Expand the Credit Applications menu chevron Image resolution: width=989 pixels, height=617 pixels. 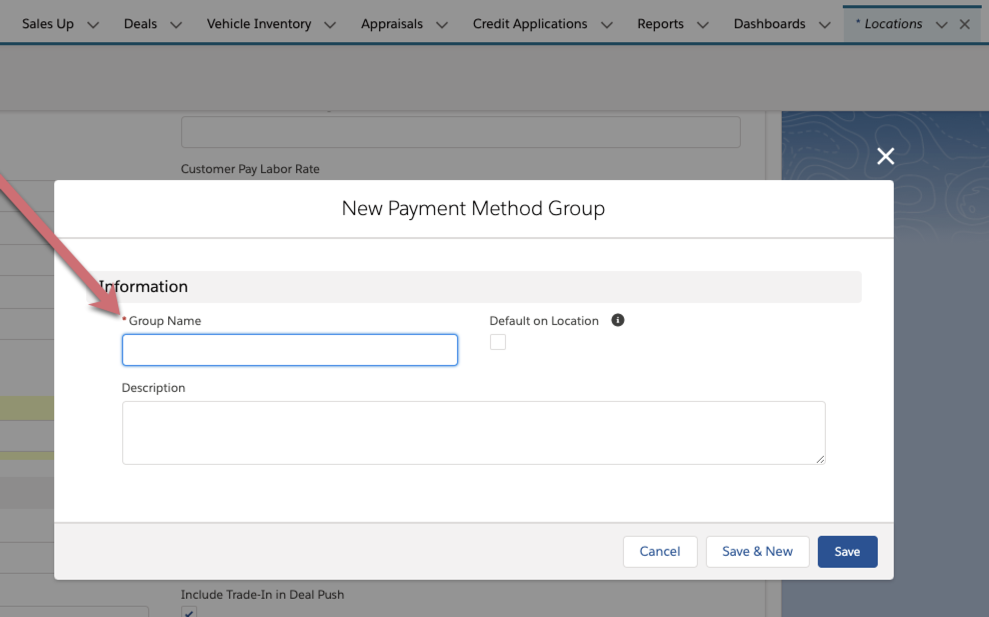[607, 25]
